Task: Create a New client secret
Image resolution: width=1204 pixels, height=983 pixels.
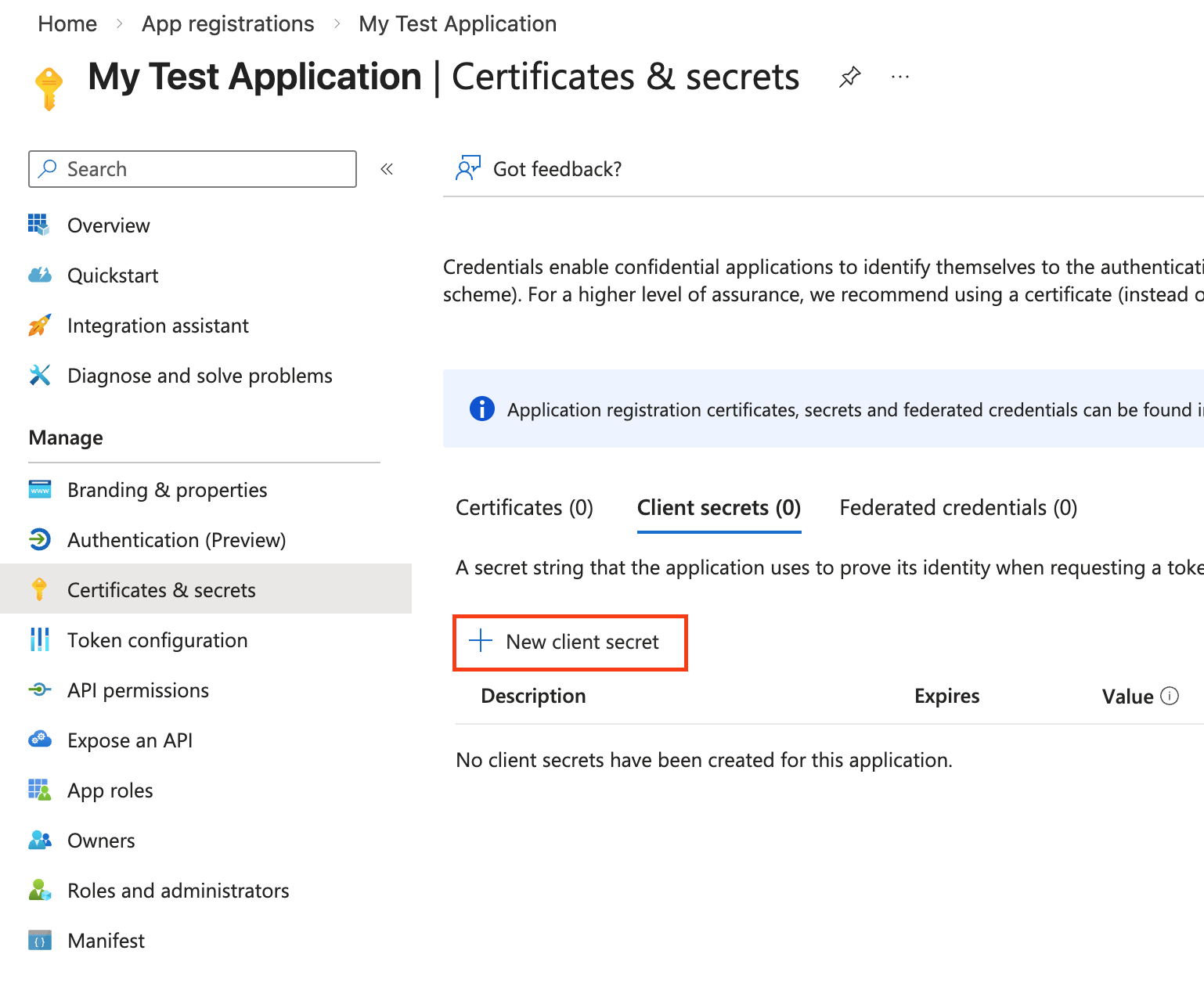Action: click(570, 642)
